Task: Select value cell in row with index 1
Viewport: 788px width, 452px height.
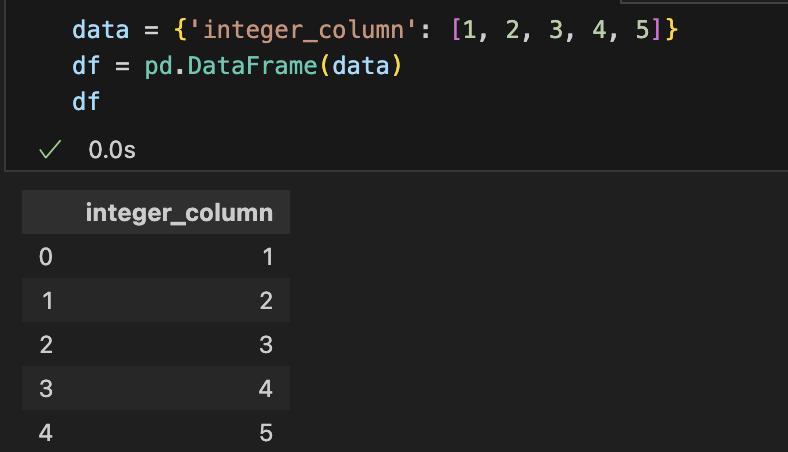Action: pos(266,301)
